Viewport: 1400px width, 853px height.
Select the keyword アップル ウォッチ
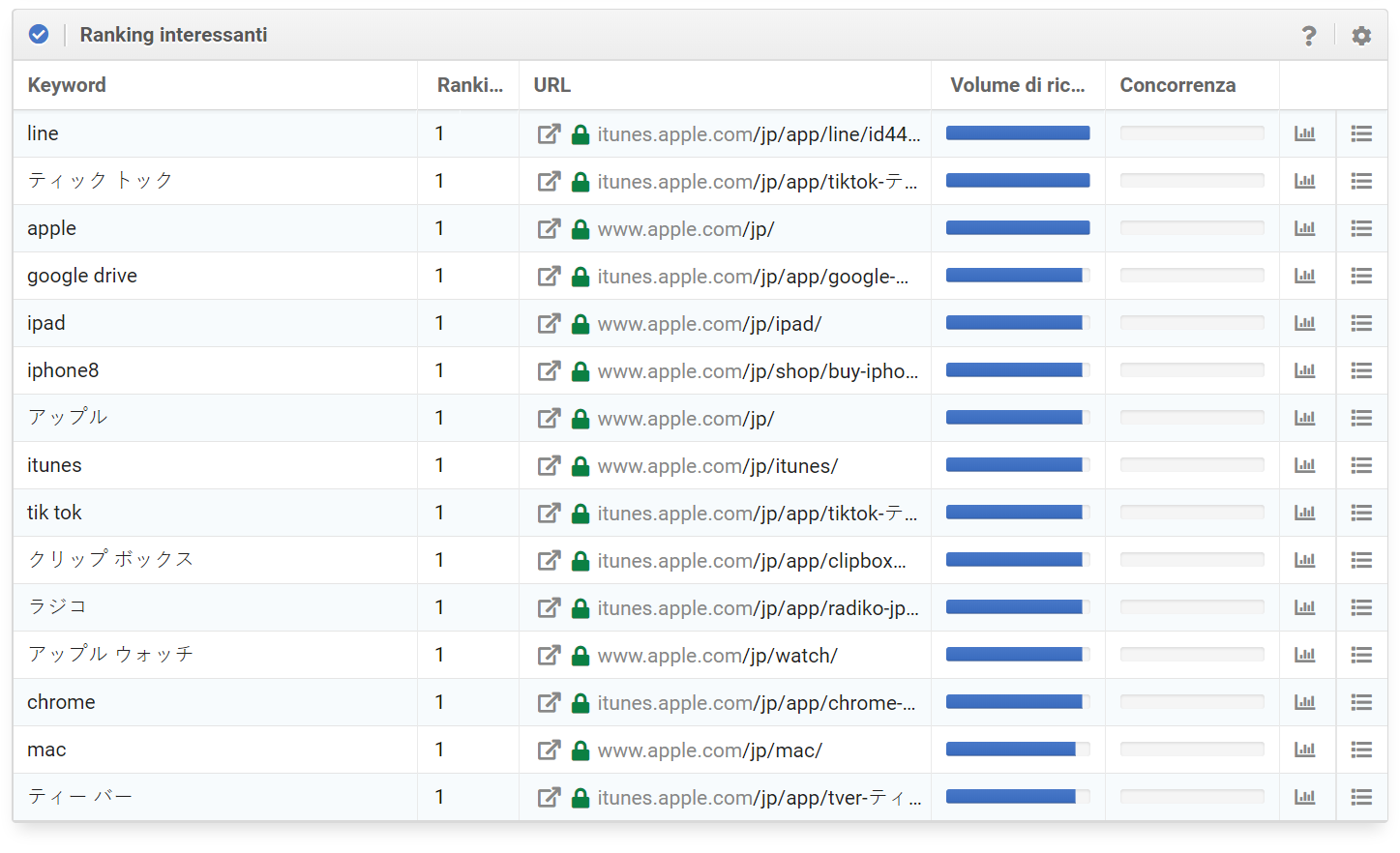tap(111, 655)
